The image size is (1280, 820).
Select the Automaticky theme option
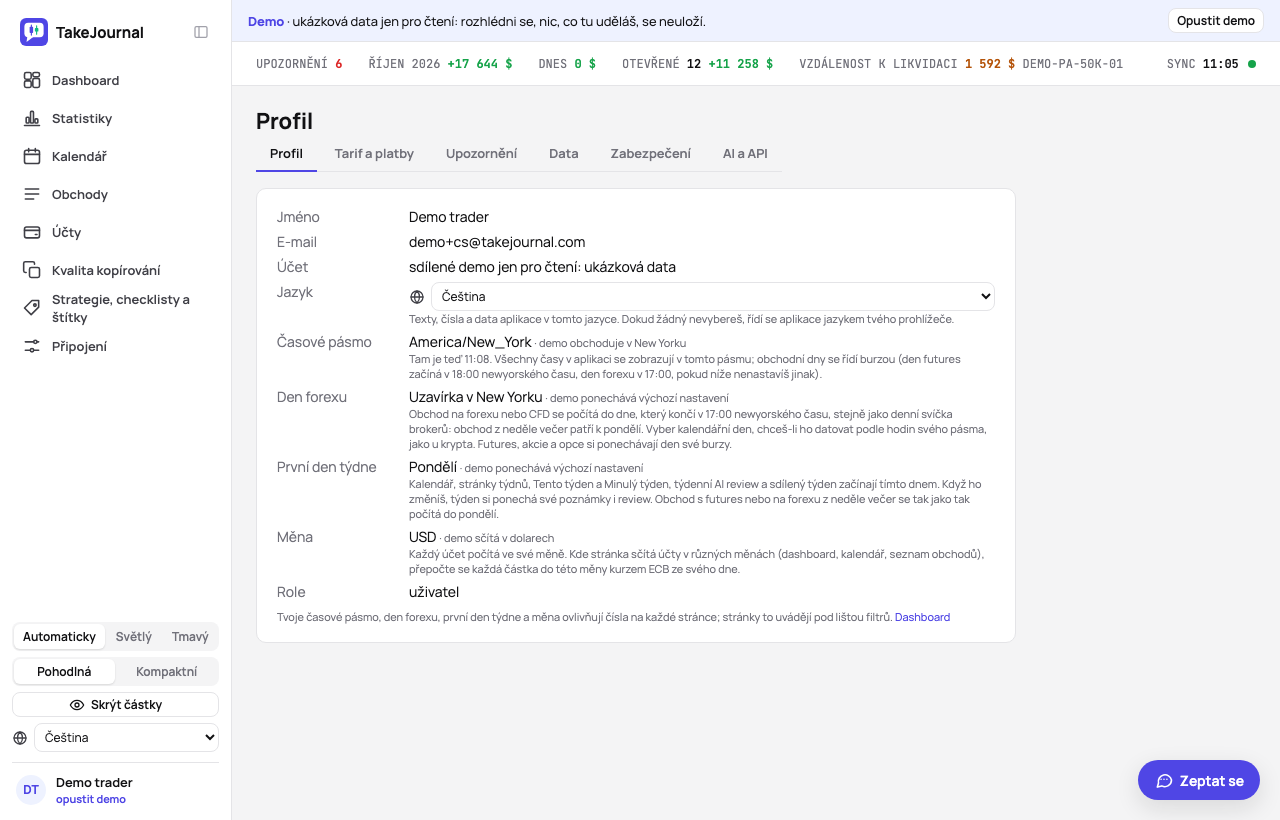click(x=59, y=637)
